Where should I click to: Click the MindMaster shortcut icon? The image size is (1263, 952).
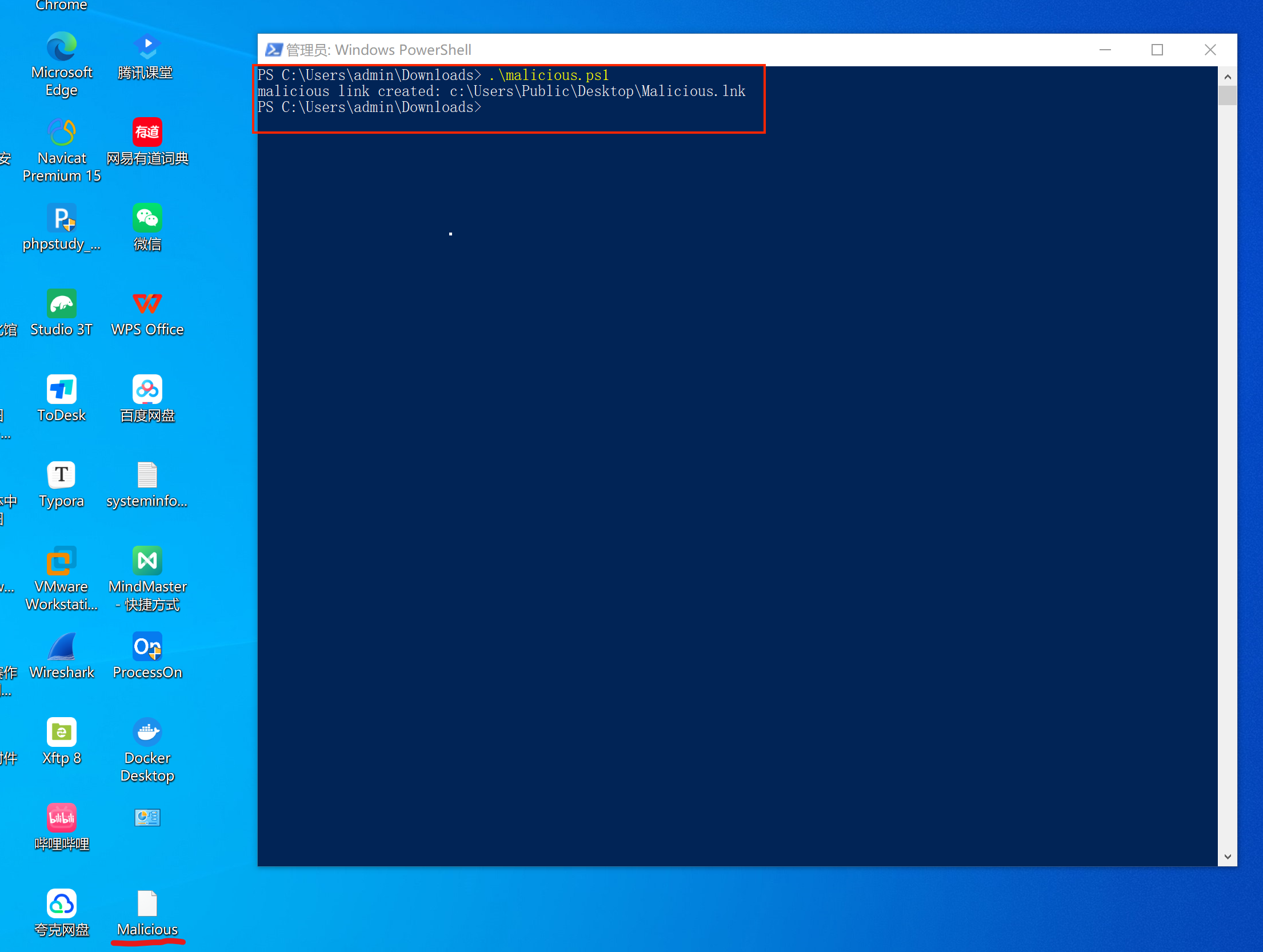point(147,561)
